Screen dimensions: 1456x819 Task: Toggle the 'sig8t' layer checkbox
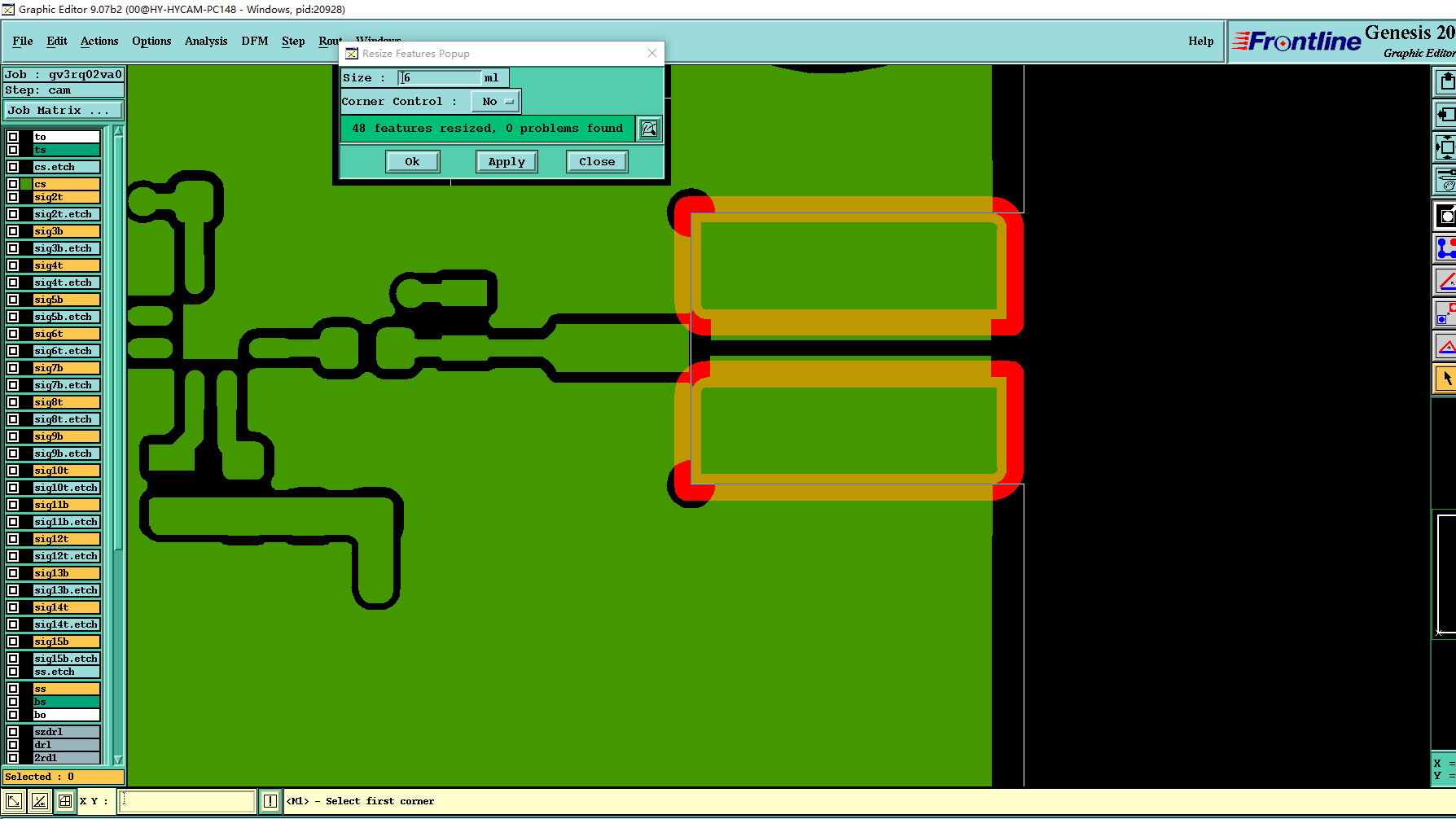[13, 402]
